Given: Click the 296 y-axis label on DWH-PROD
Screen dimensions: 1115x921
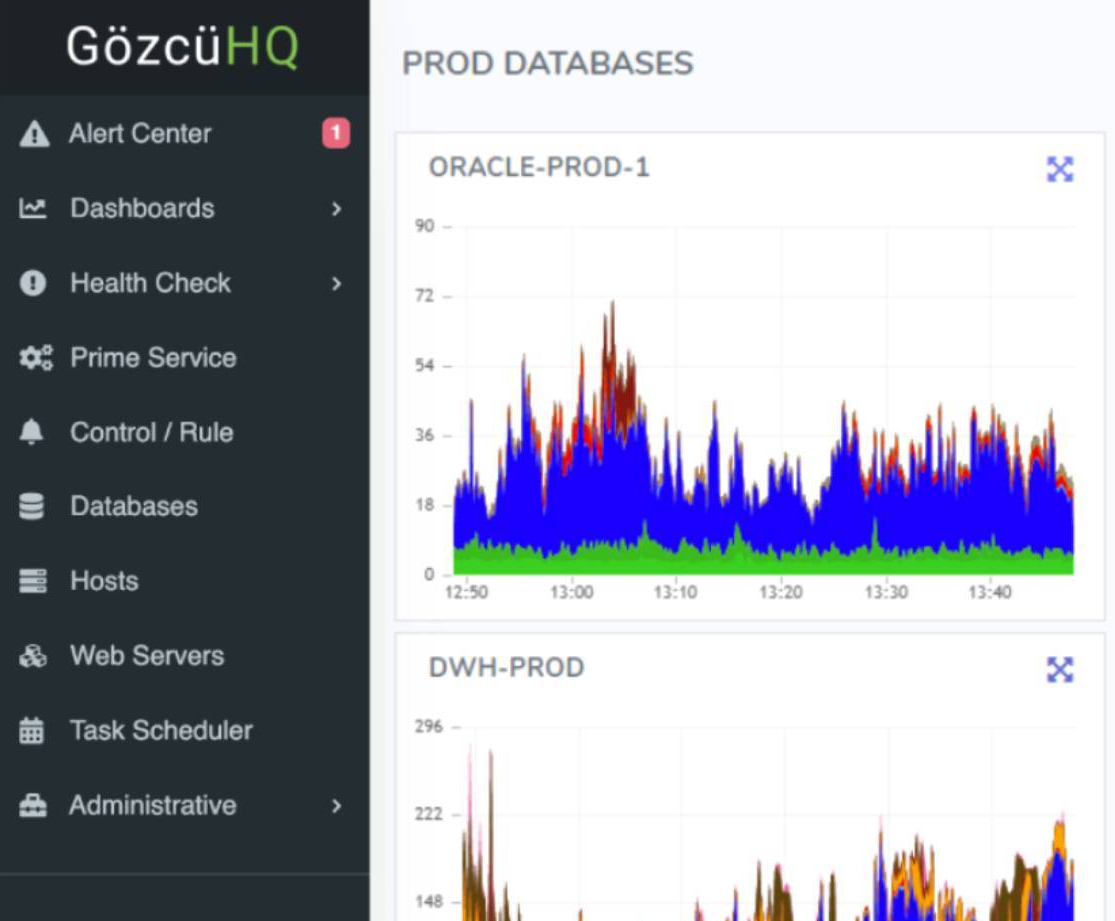Looking at the screenshot, I should point(429,727).
